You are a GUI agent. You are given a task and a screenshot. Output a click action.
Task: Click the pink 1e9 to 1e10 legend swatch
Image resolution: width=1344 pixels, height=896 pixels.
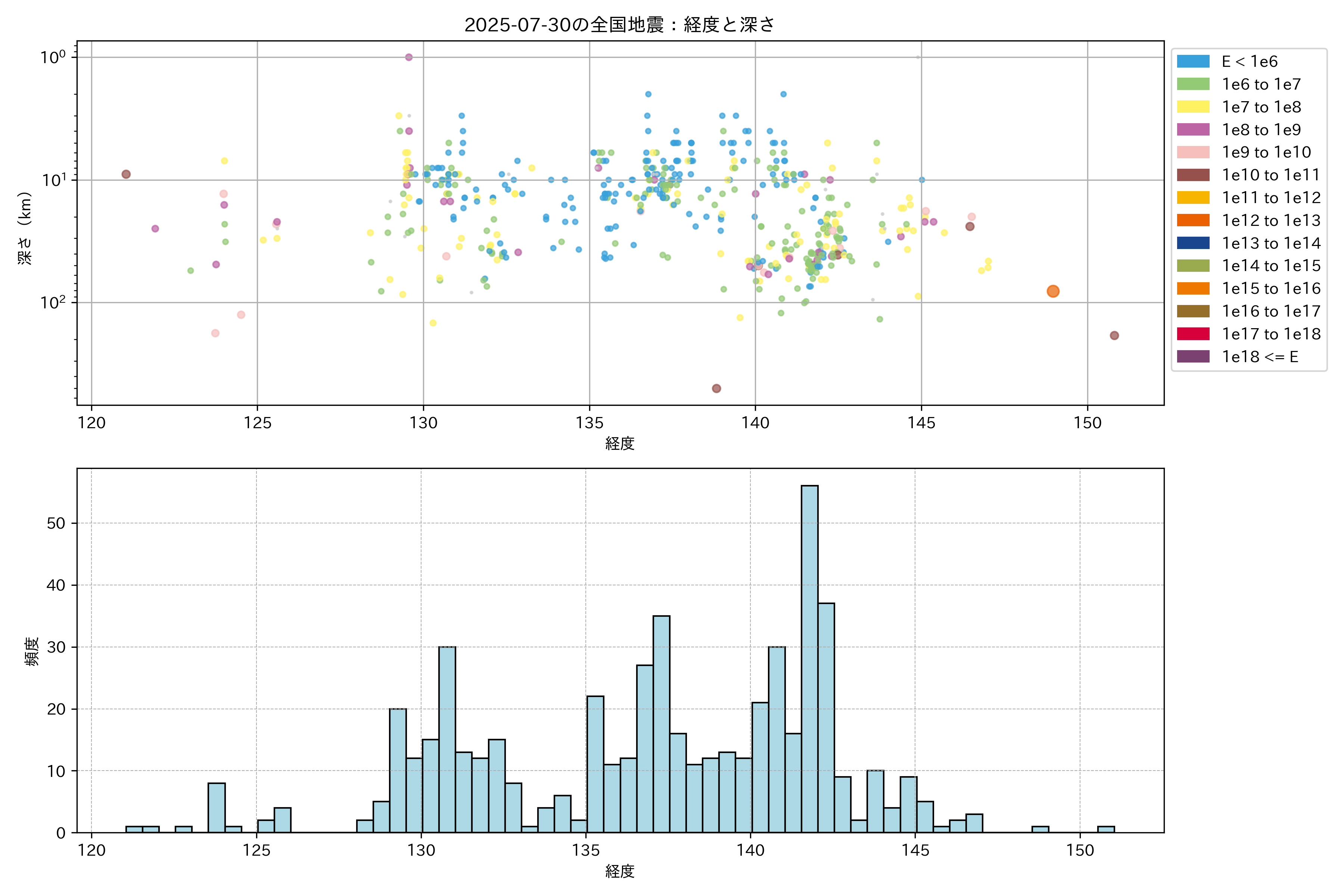(x=1192, y=152)
